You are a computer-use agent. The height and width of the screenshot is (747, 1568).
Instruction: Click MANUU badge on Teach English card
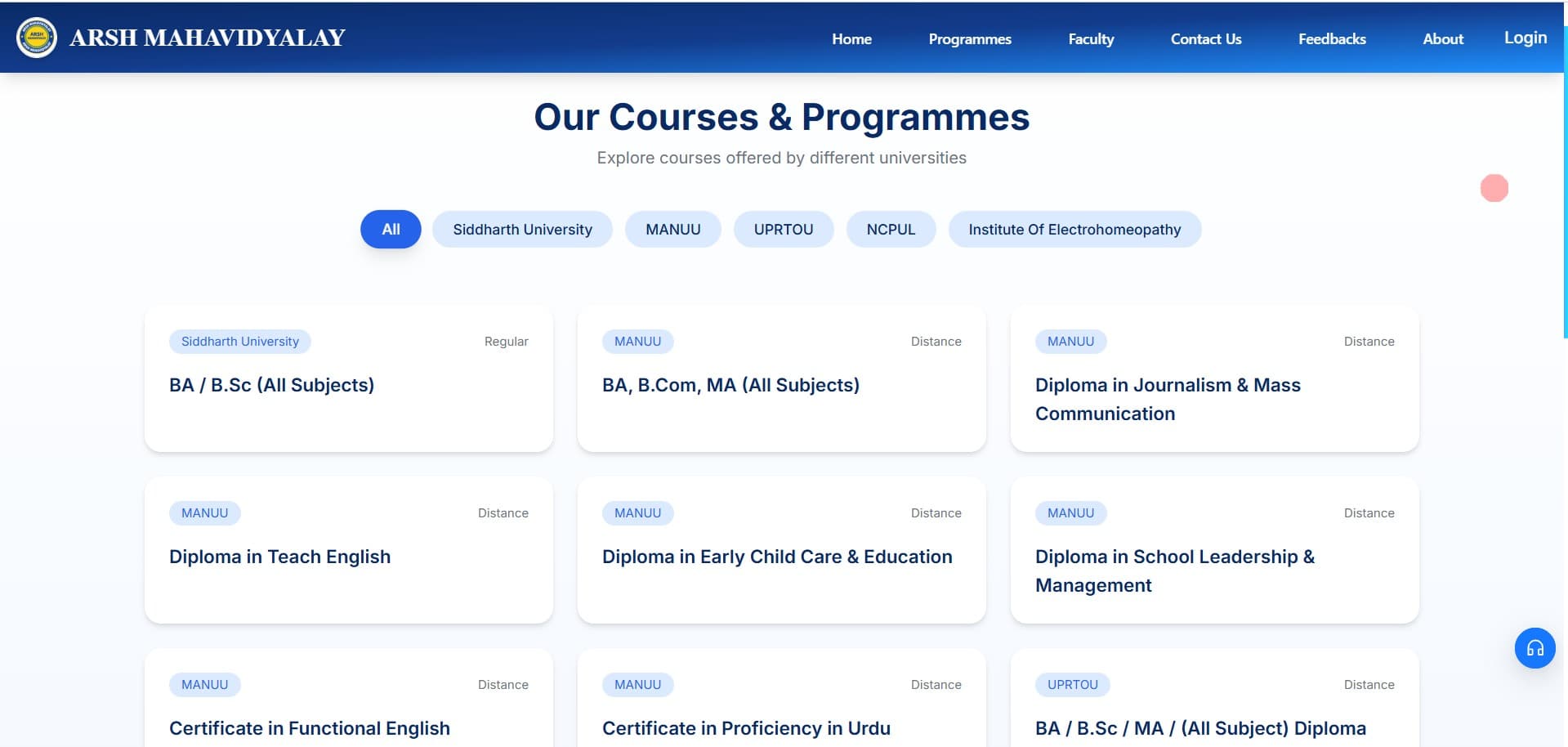(204, 513)
